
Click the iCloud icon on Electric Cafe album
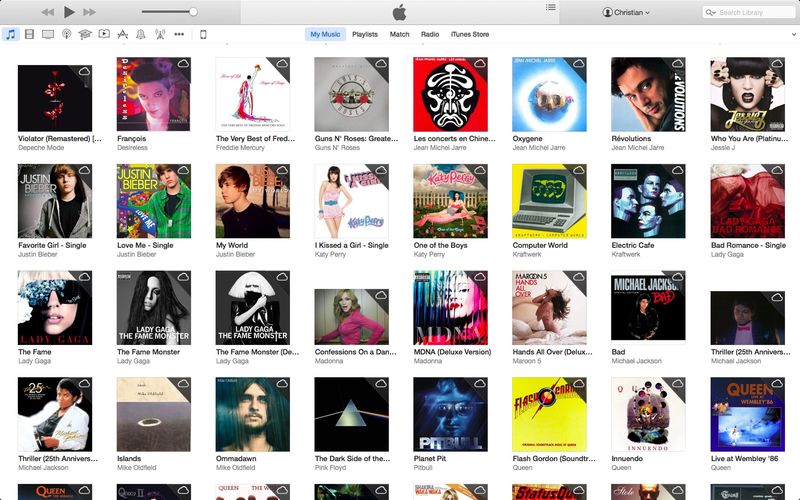tap(678, 170)
